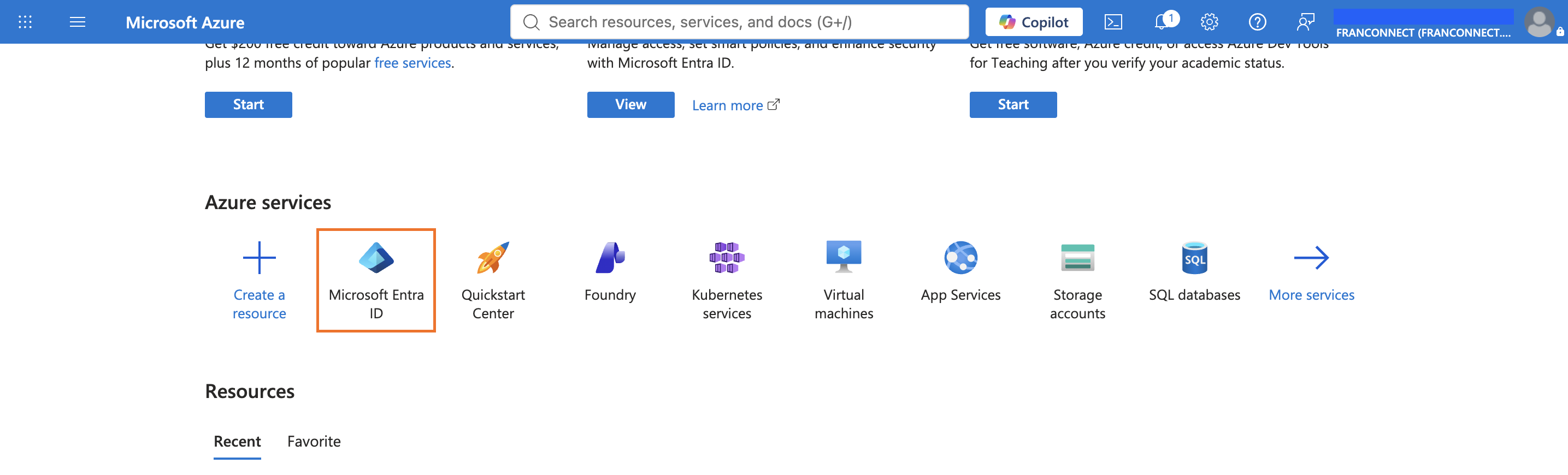The width and height of the screenshot is (1568, 475).
Task: Open Microsoft Entra ID service icon
Action: tap(376, 258)
